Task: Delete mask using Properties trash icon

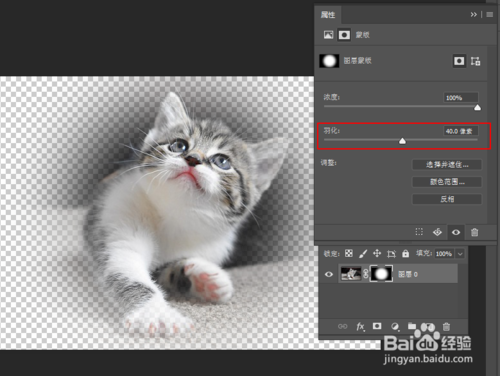Action: pos(474,232)
